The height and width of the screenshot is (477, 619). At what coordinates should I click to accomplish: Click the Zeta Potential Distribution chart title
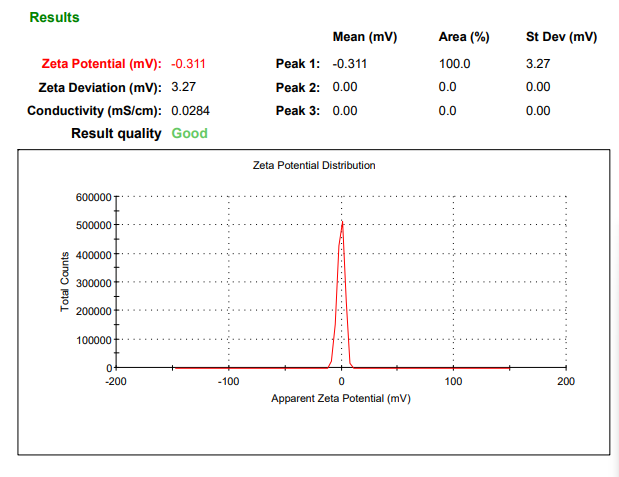click(x=314, y=165)
